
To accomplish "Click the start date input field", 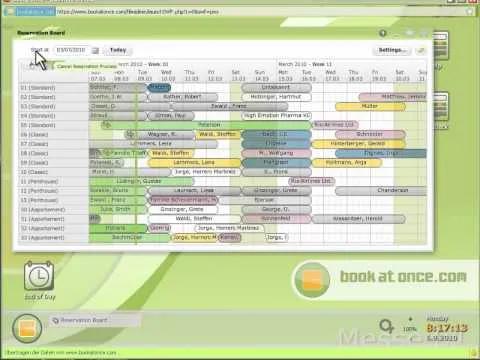I will (x=71, y=50).
